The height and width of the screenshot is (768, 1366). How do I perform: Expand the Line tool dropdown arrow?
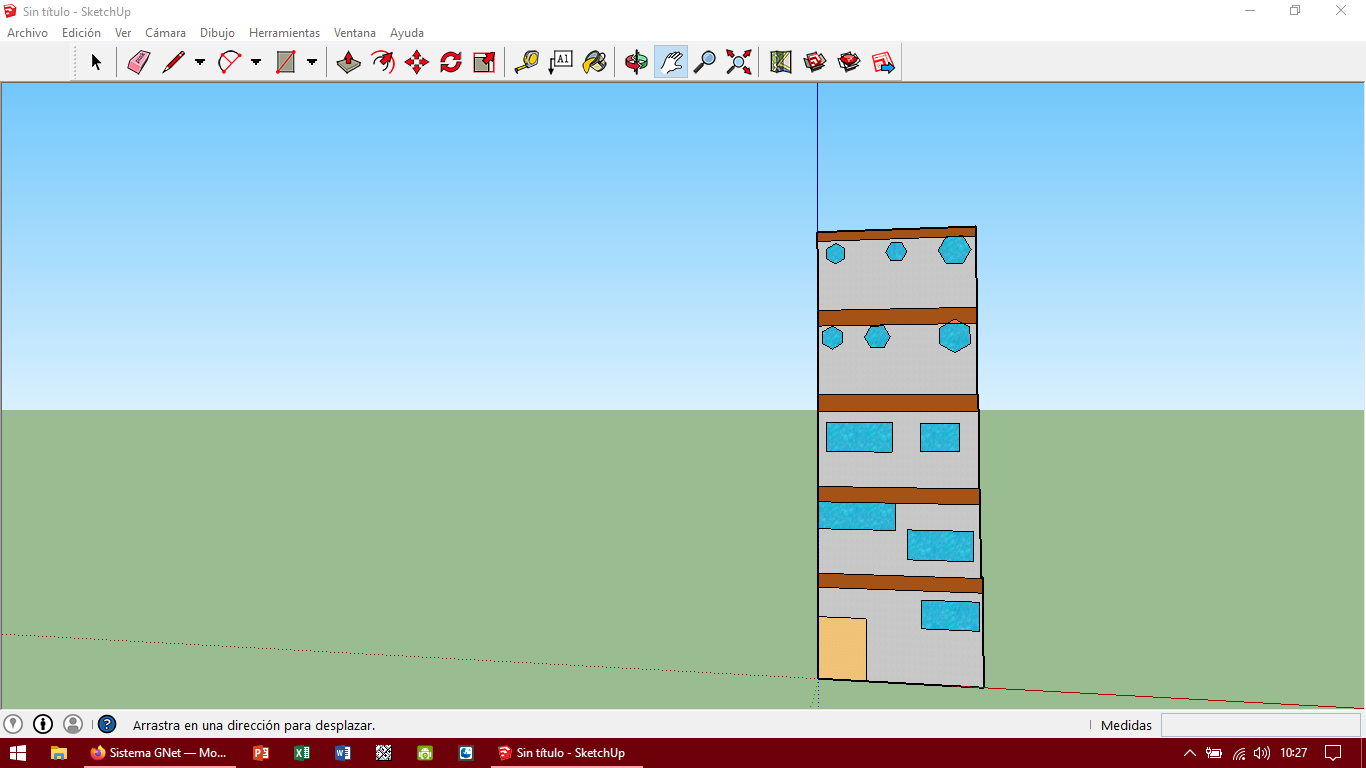[200, 62]
